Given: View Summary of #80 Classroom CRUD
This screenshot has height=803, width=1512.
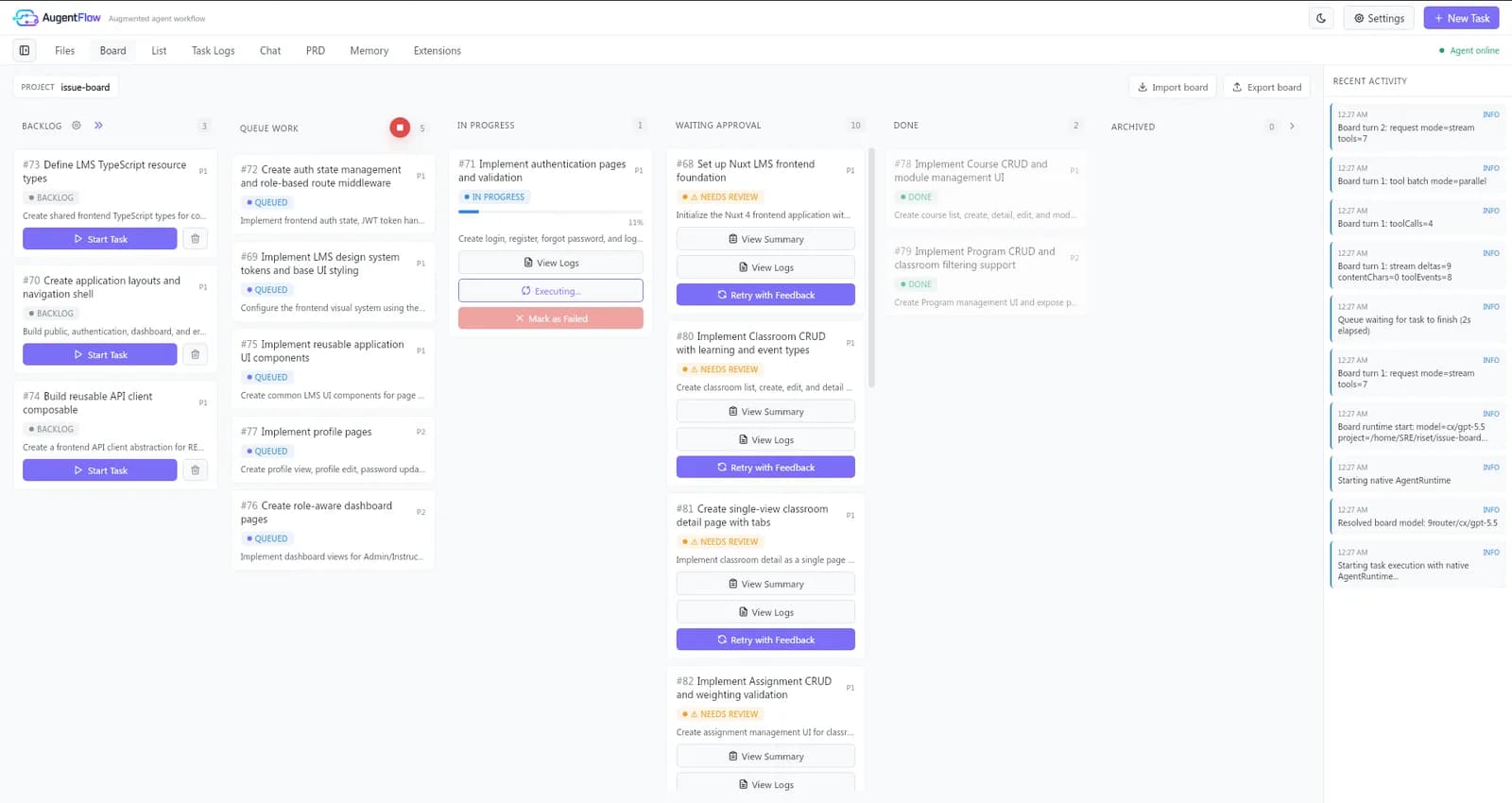Looking at the screenshot, I should pos(765,411).
